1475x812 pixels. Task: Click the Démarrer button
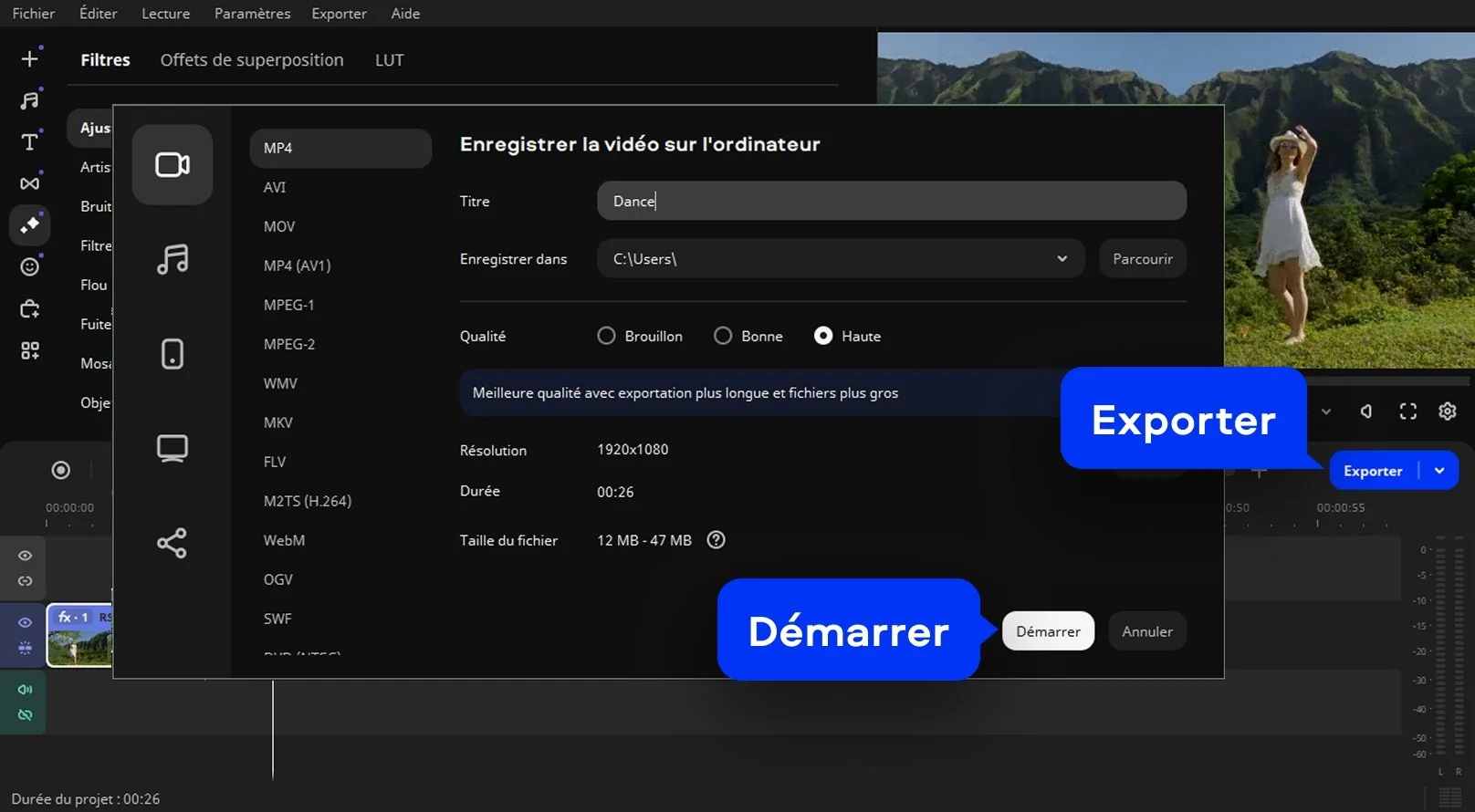(1048, 631)
